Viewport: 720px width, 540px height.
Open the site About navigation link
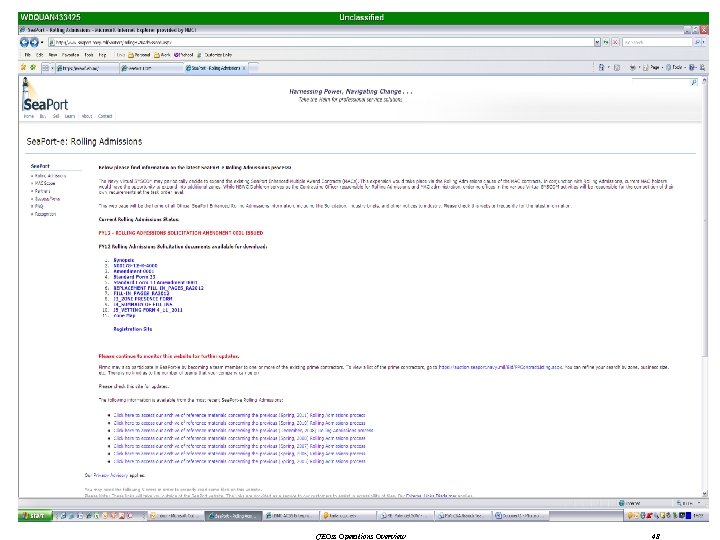tap(87, 116)
